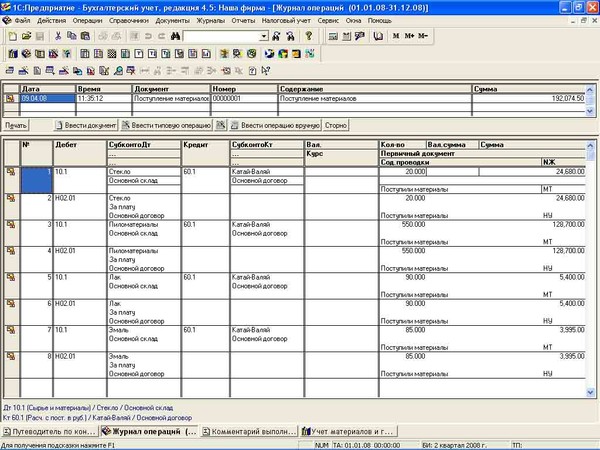This screenshot has height=450, width=600.
Task: Click the Ввести типовую операцию button
Action: click(x=164, y=126)
